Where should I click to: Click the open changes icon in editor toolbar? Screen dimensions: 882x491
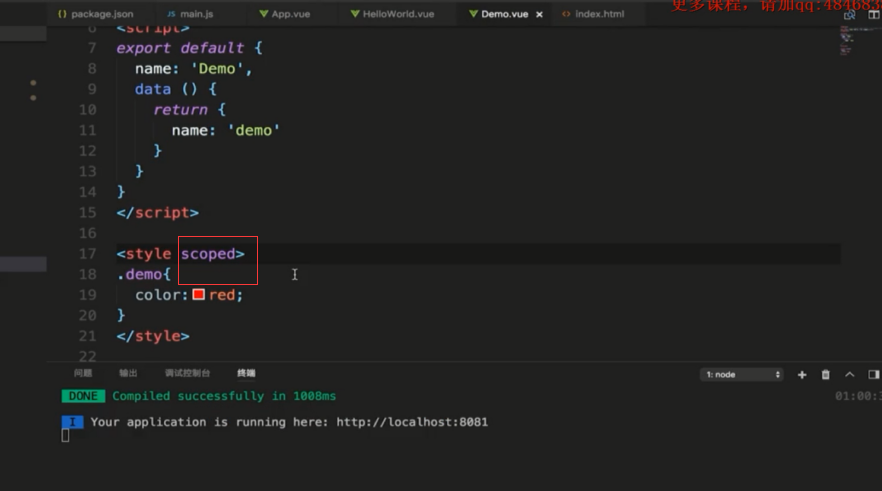pyautogui.click(x=849, y=15)
